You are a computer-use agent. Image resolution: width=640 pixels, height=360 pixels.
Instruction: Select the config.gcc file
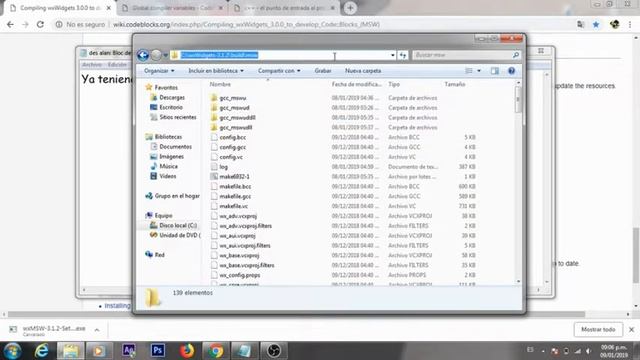pyautogui.click(x=233, y=147)
